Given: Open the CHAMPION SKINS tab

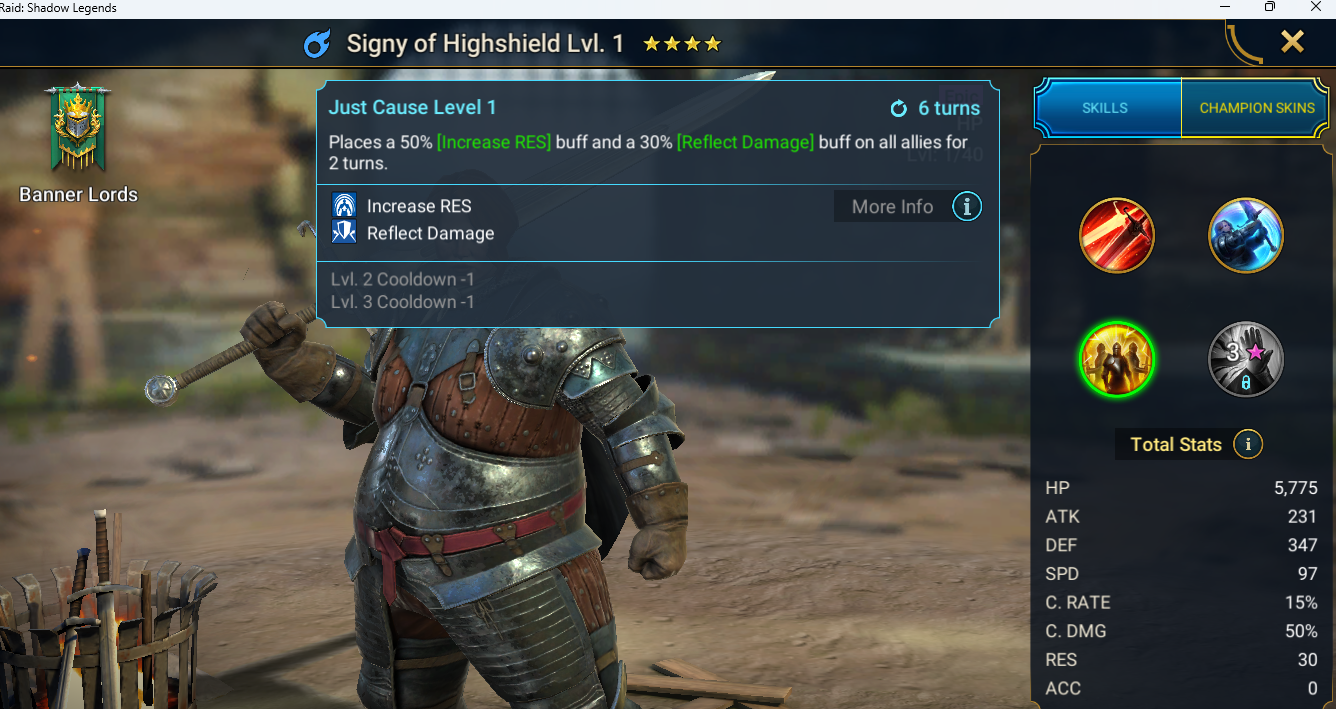Looking at the screenshot, I should 1257,108.
